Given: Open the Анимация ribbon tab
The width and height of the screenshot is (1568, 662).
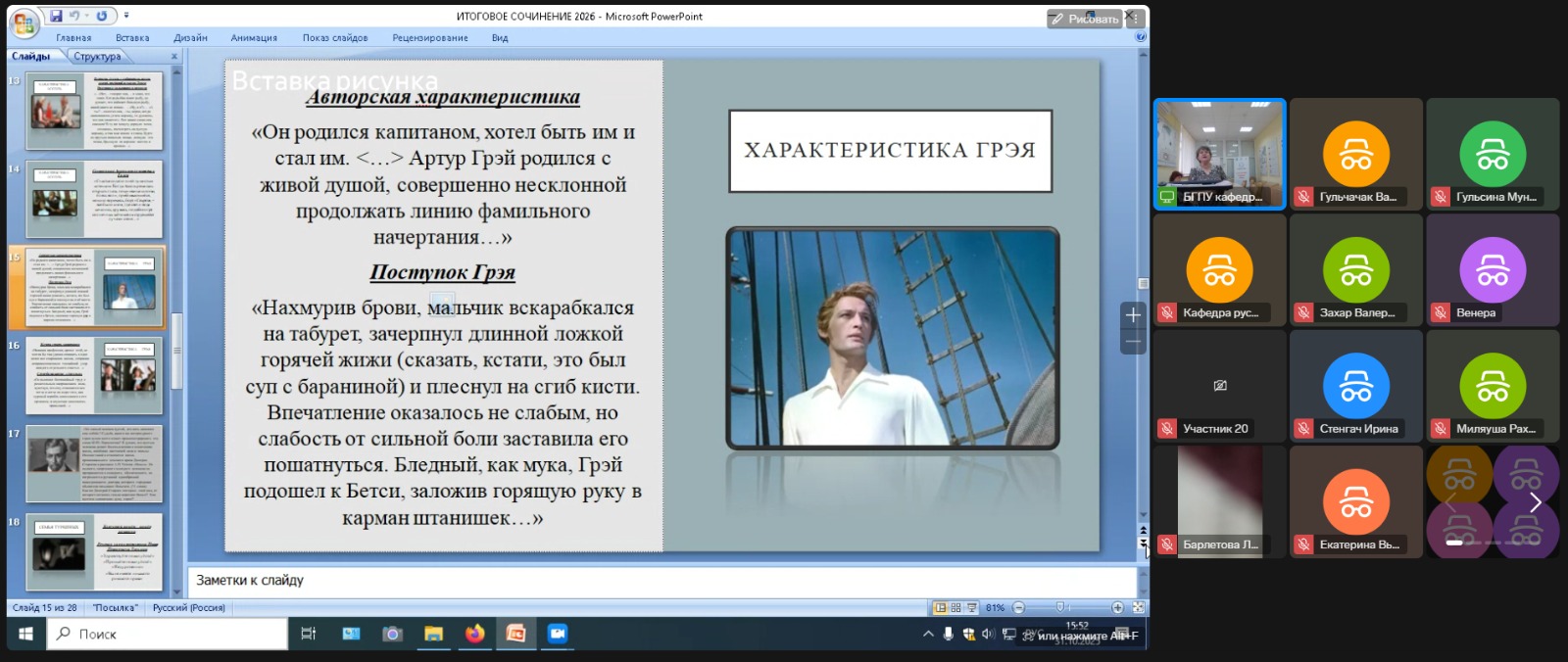Looking at the screenshot, I should coord(254,38).
